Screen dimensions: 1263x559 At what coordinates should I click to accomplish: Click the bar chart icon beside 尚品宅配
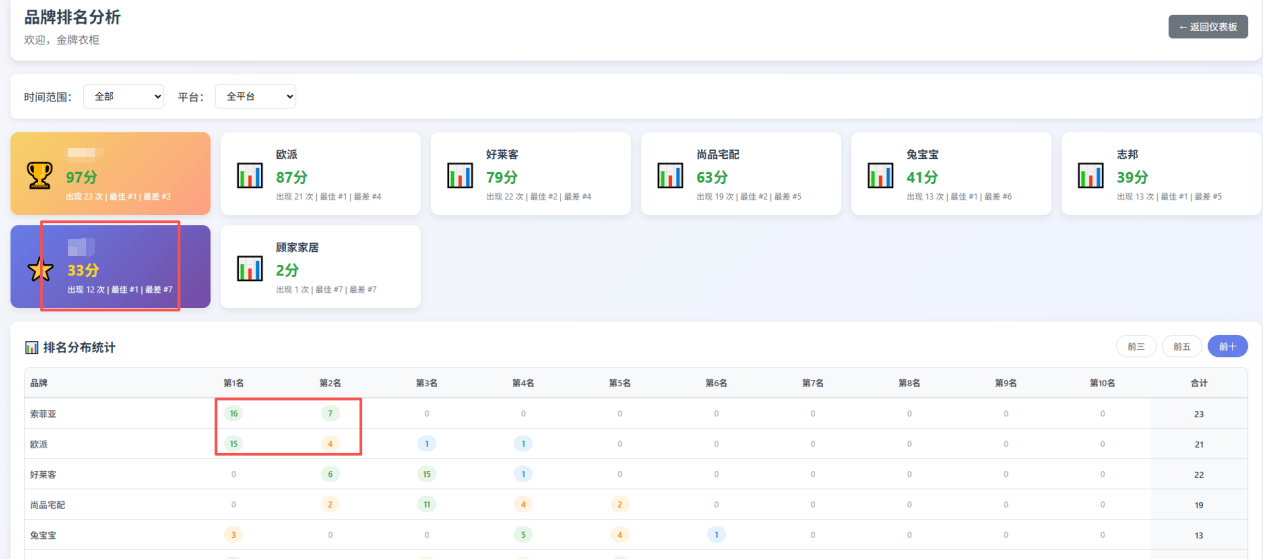670,176
